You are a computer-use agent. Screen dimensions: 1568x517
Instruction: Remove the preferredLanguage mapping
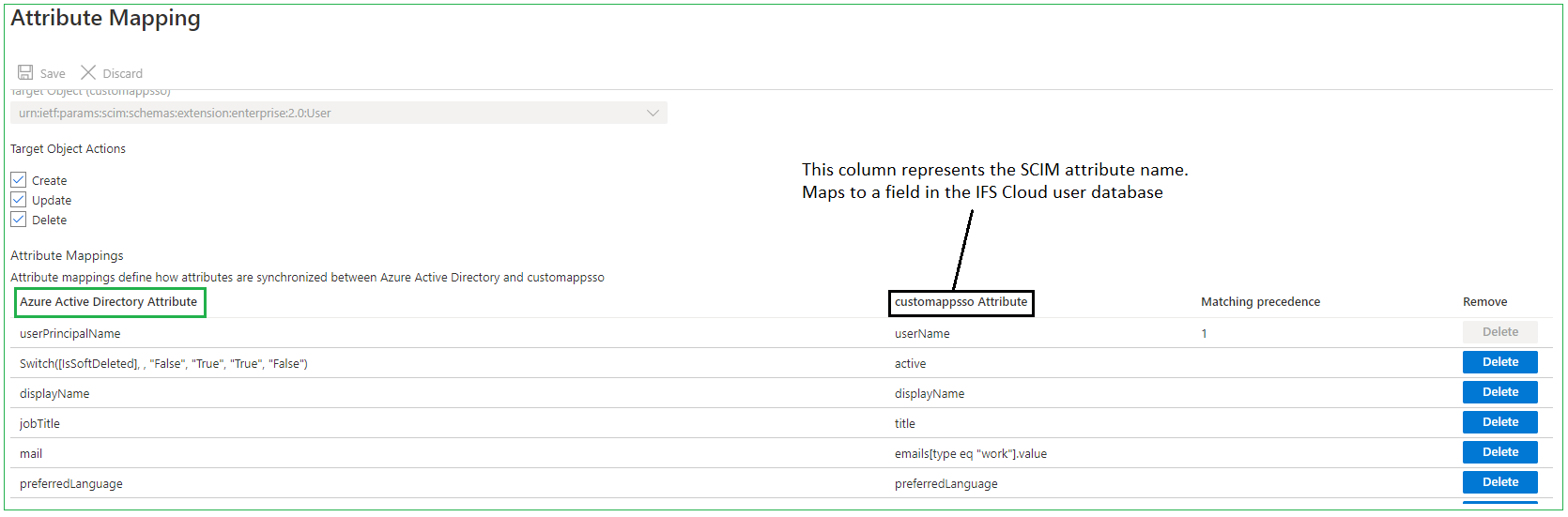tap(1499, 482)
